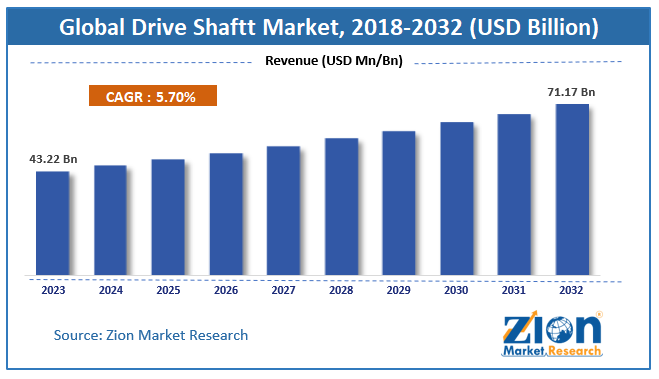659x379 pixels.
Task: Select the 2031 bar in chart
Action: point(514,195)
